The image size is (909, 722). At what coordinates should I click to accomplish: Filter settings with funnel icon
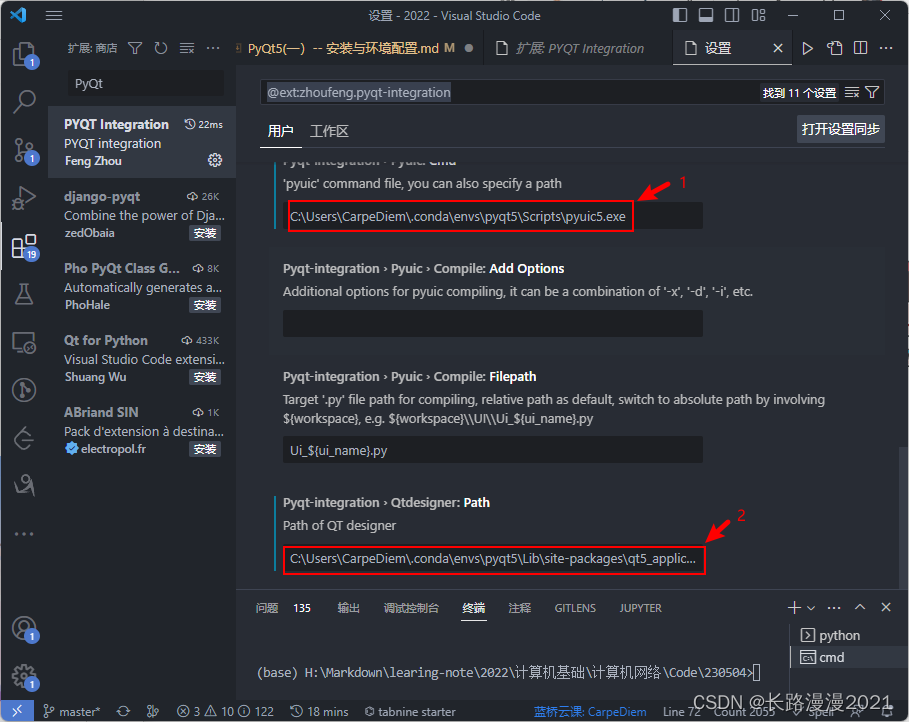[872, 92]
